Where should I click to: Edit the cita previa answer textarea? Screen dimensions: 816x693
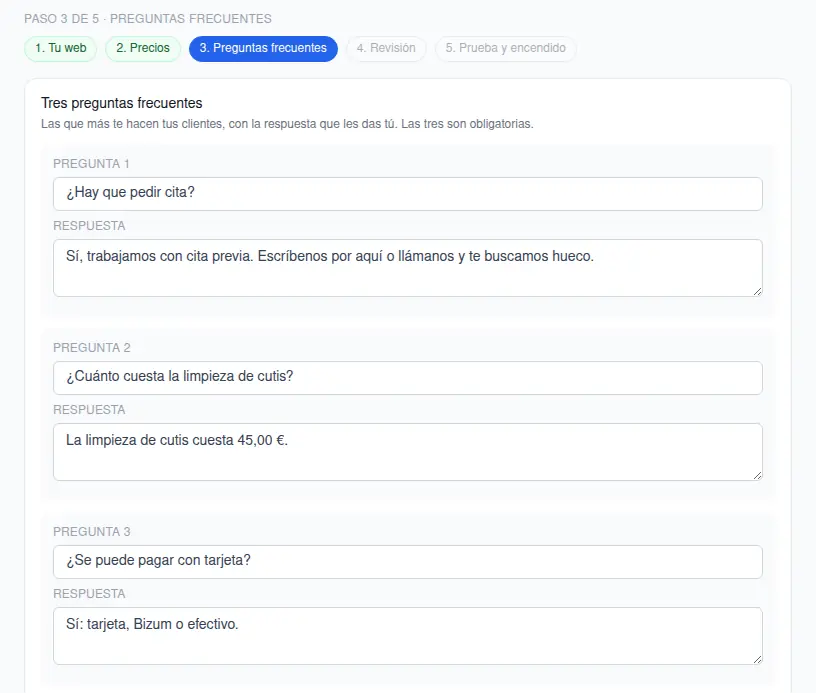point(408,268)
